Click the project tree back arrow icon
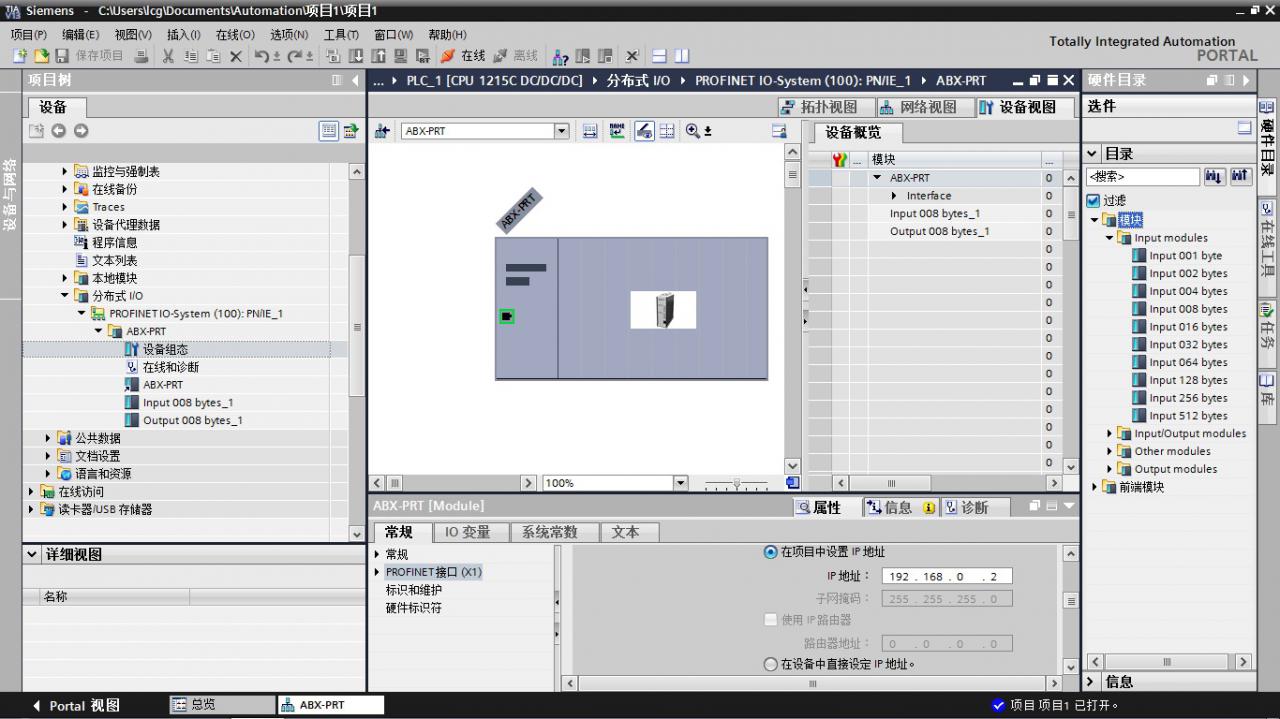1280x719 pixels. click(x=59, y=131)
